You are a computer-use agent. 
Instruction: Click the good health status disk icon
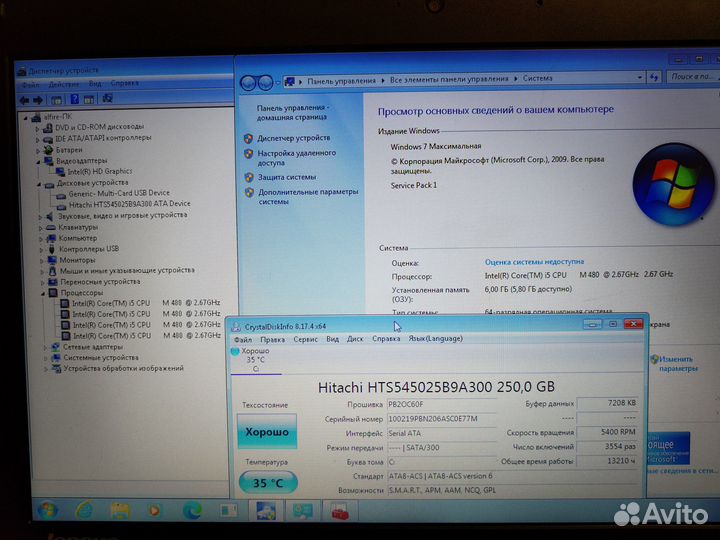point(236,352)
